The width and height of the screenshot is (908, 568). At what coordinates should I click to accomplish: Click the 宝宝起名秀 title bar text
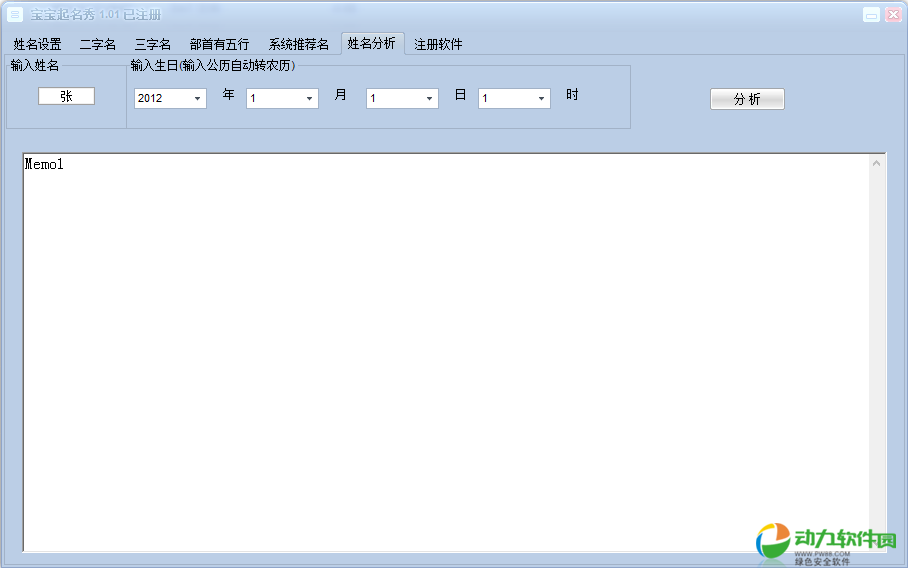(x=95, y=15)
